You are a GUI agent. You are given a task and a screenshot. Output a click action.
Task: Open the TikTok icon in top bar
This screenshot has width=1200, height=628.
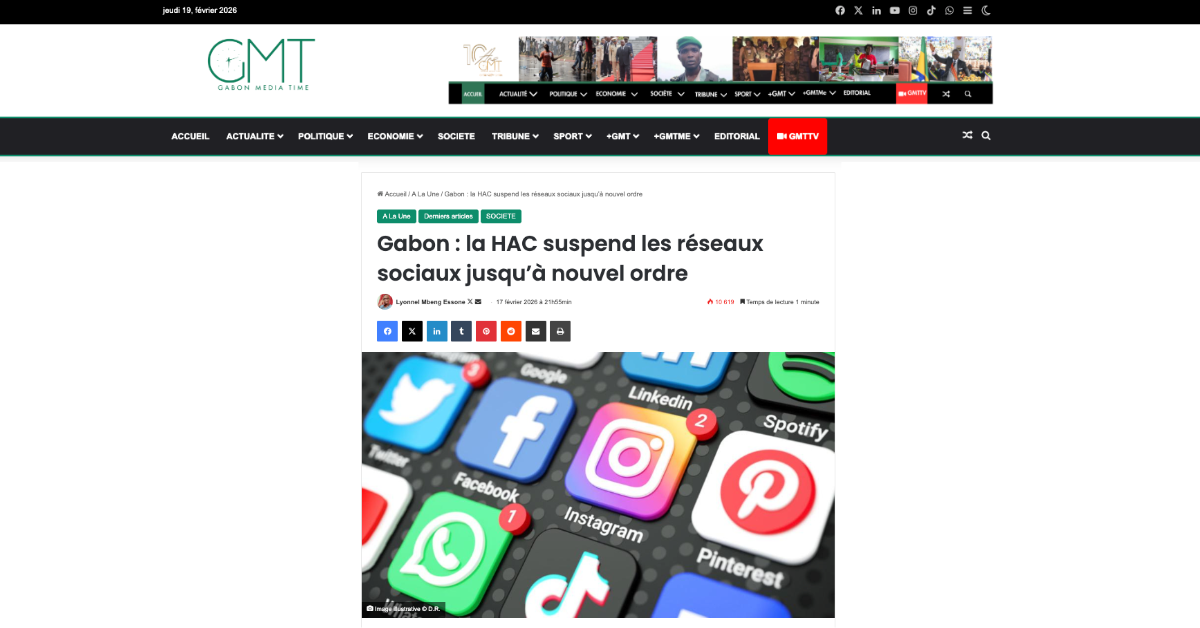tap(931, 10)
